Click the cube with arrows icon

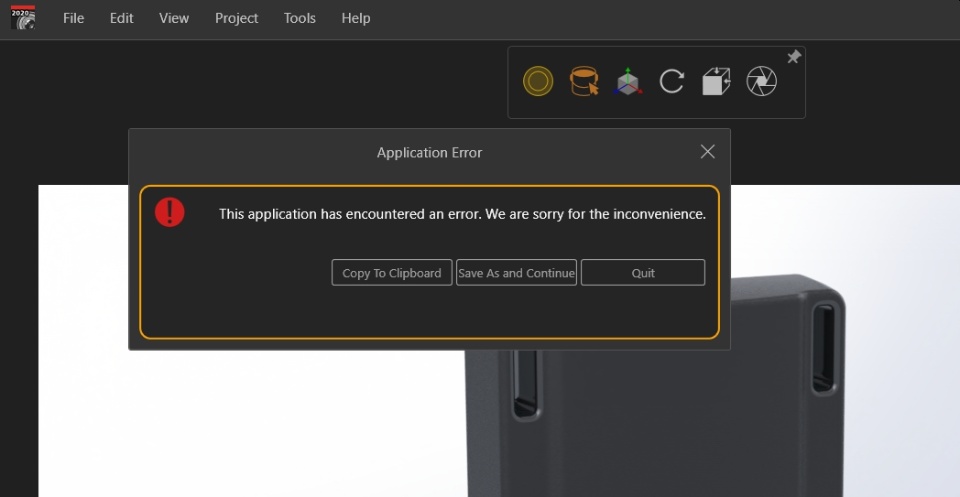716,81
